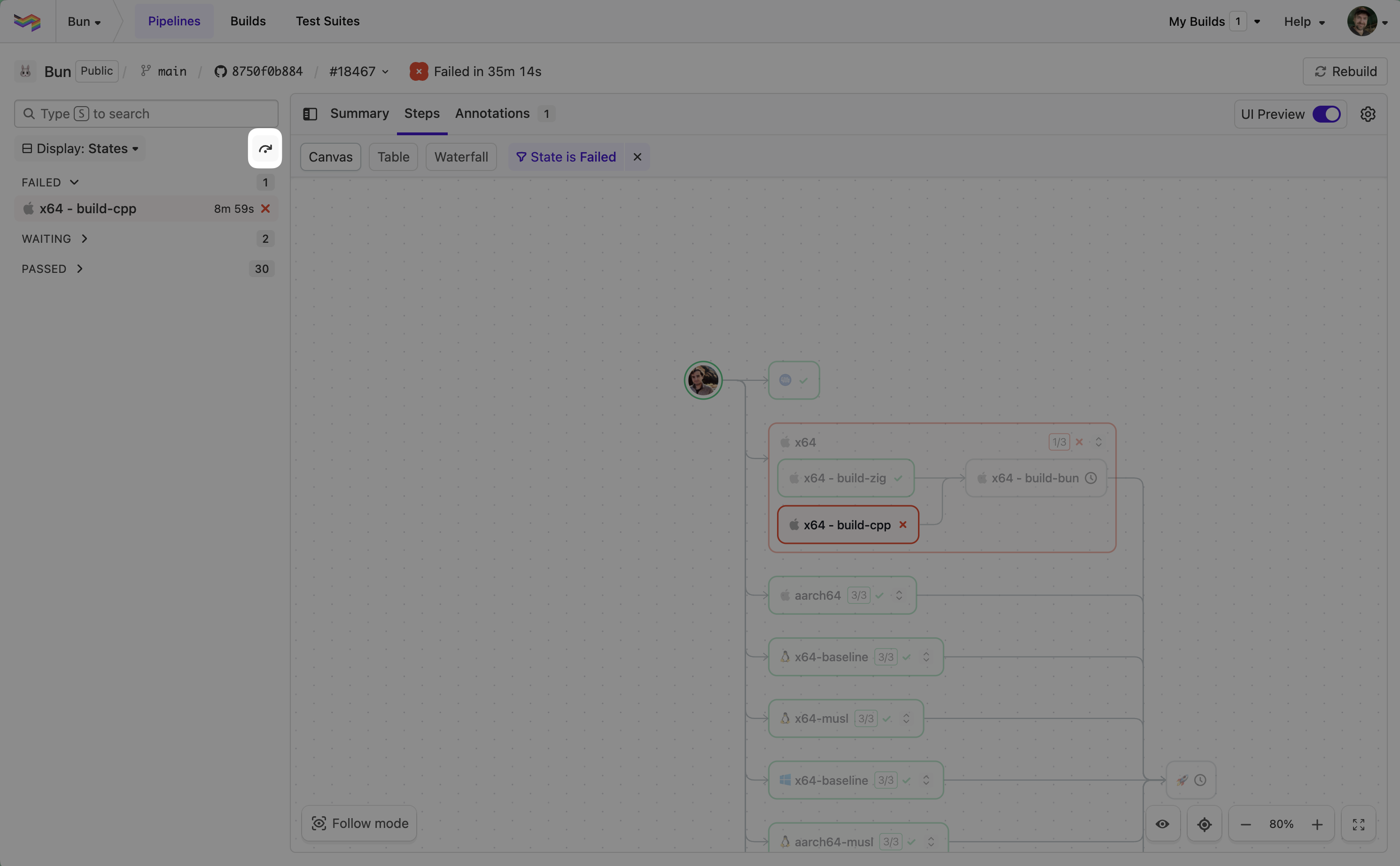
Task: Switch to the Waterfall view
Action: point(460,157)
